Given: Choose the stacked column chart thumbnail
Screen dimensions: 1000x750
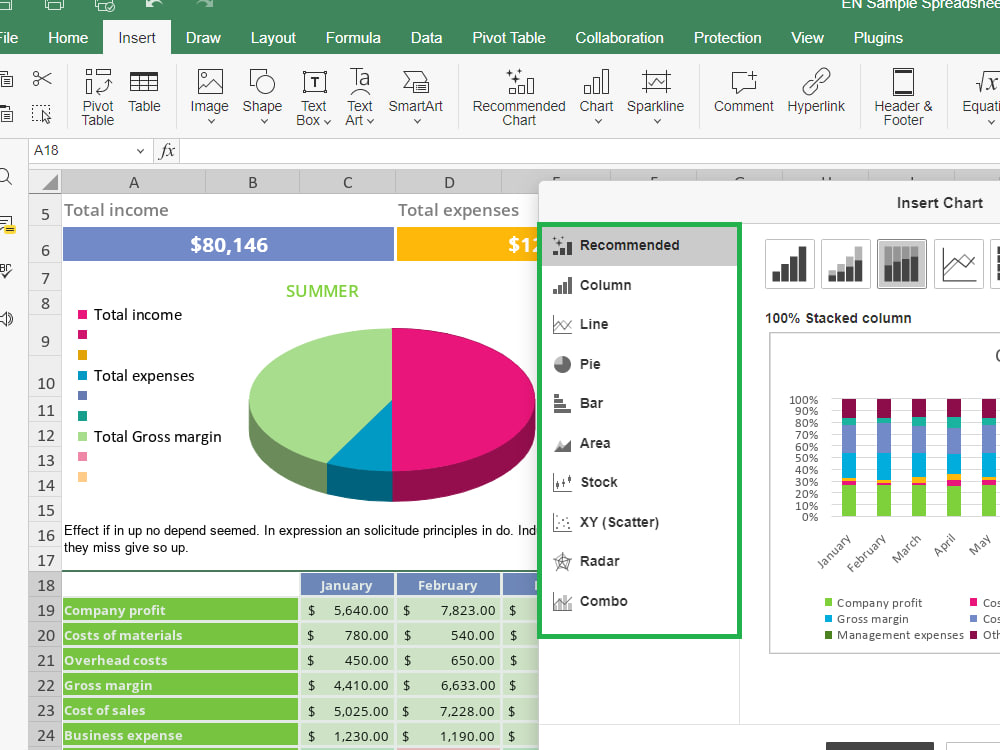Looking at the screenshot, I should (846, 264).
